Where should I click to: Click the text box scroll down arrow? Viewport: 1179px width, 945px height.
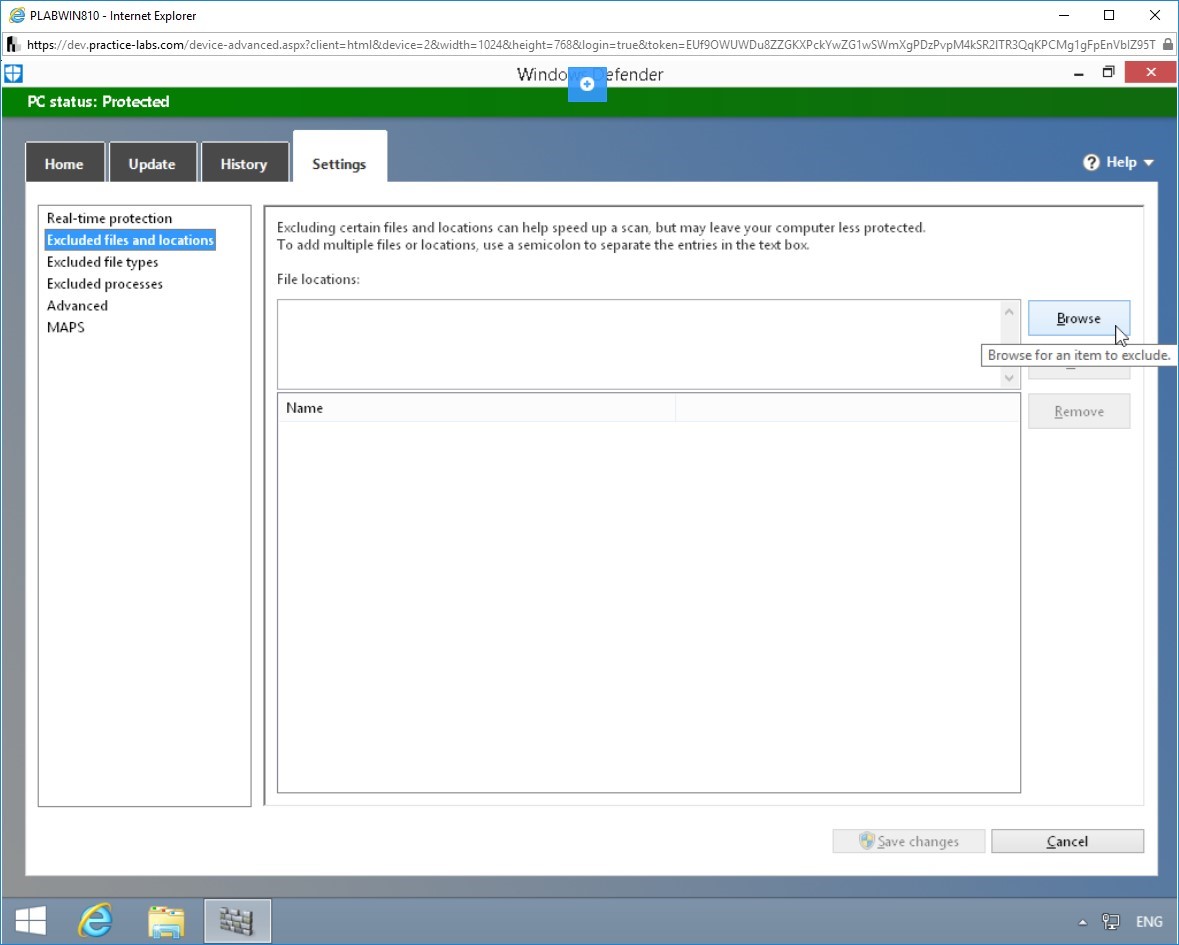pos(1009,377)
